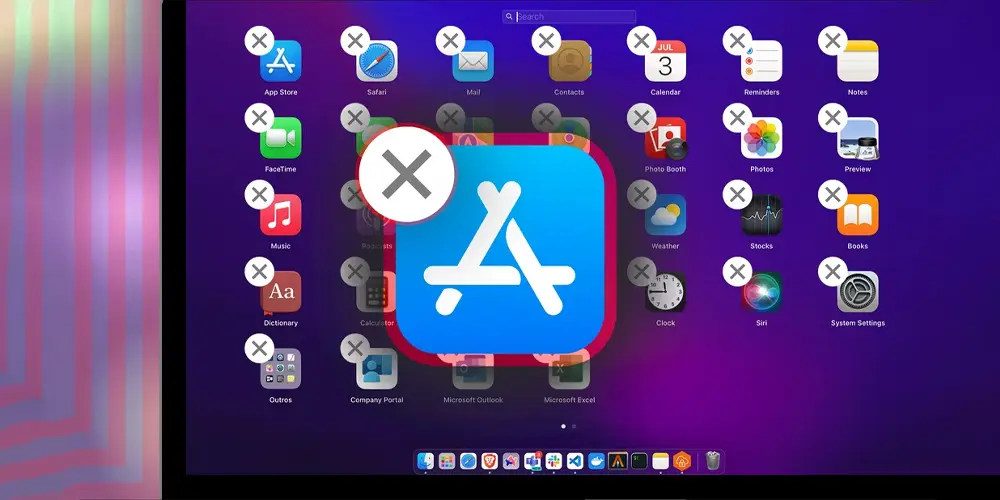Open the Calendar app icon
This screenshot has height=500, width=1000.
coord(665,61)
